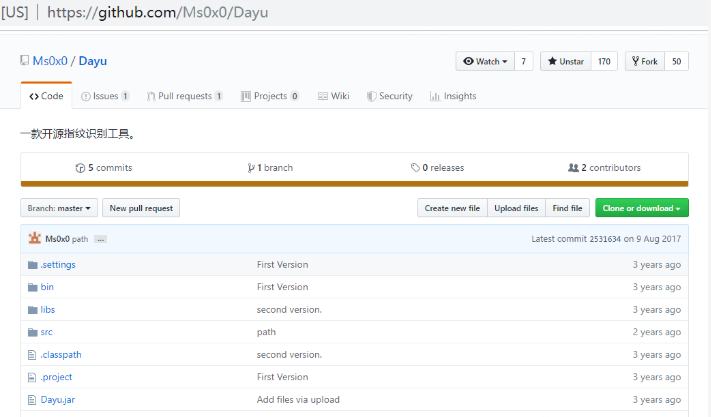Click the 'path' commit message in commit bar
Image resolution: width=711 pixels, height=417 pixels.
click(80, 239)
